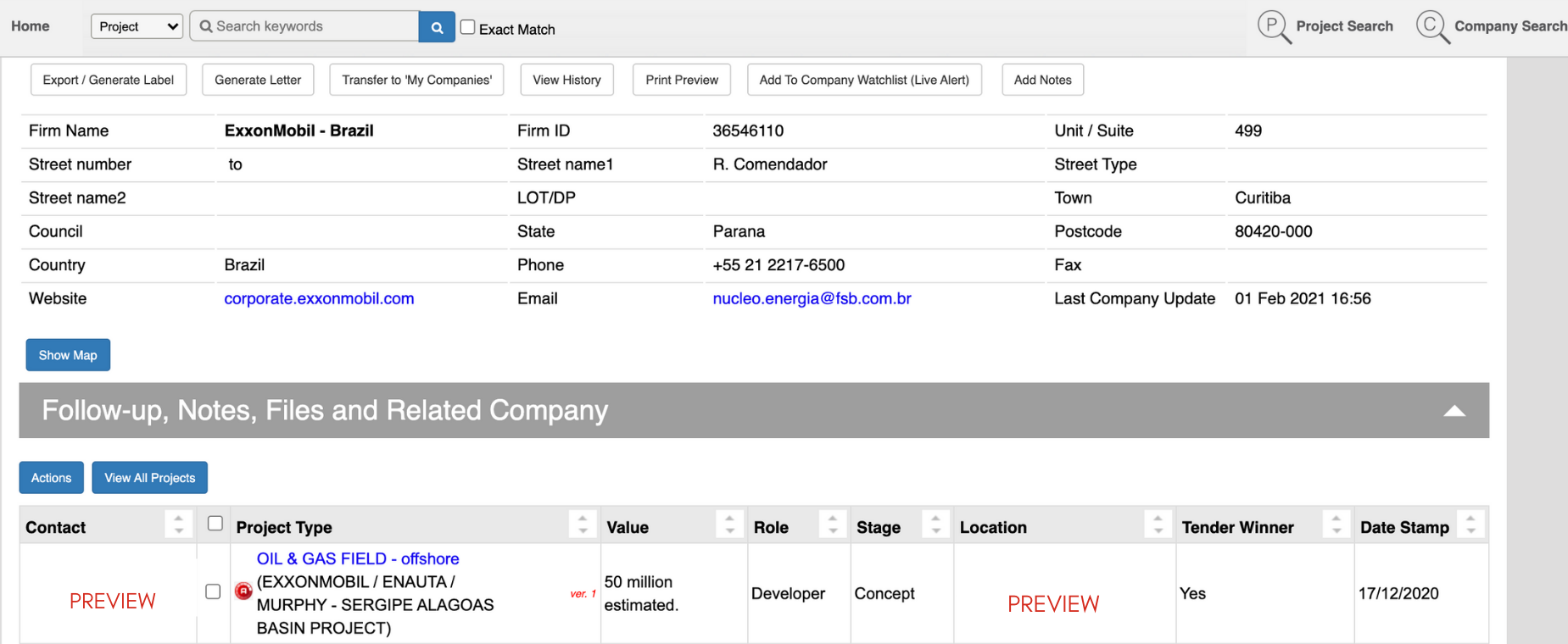Toggle the Exact Match checkbox
Image resolution: width=1568 pixels, height=644 pixels.
coord(467,27)
